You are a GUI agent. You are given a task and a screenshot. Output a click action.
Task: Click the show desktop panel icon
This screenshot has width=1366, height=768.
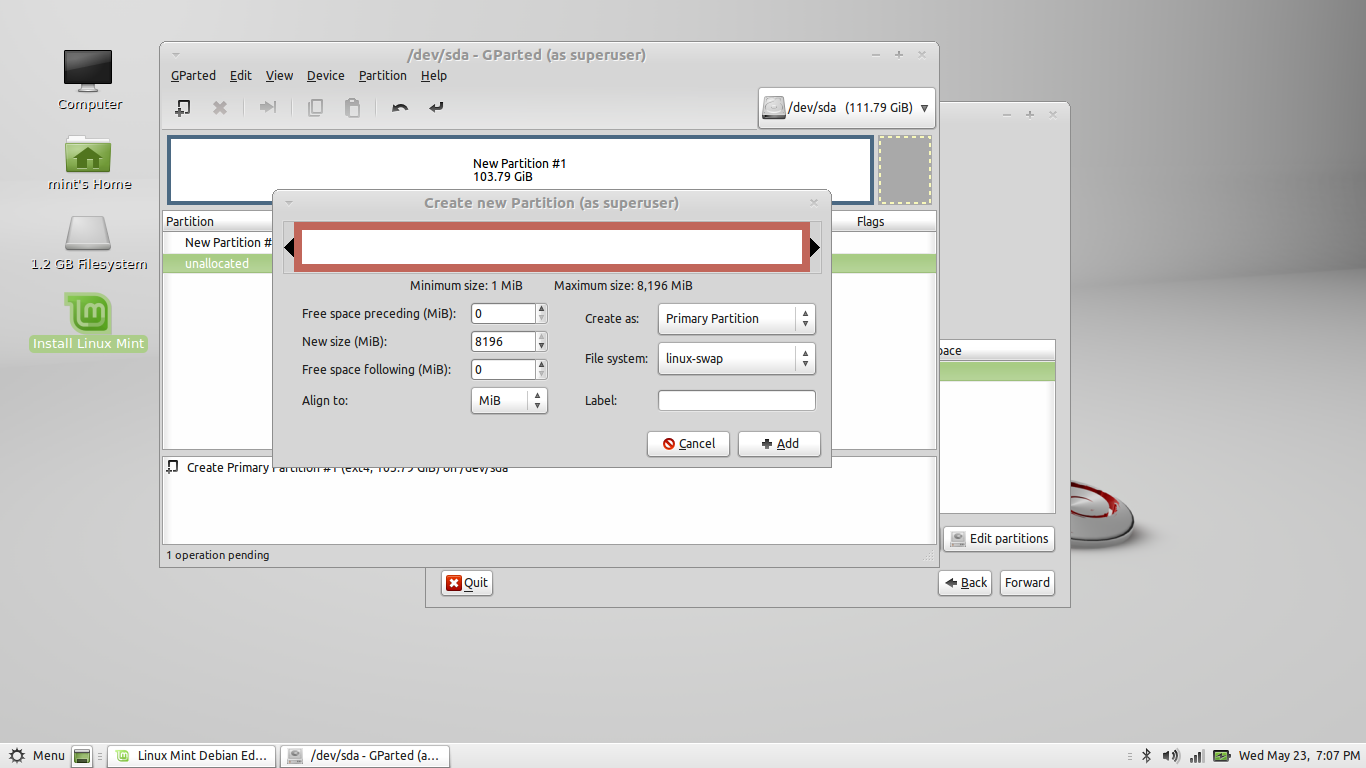coord(83,756)
